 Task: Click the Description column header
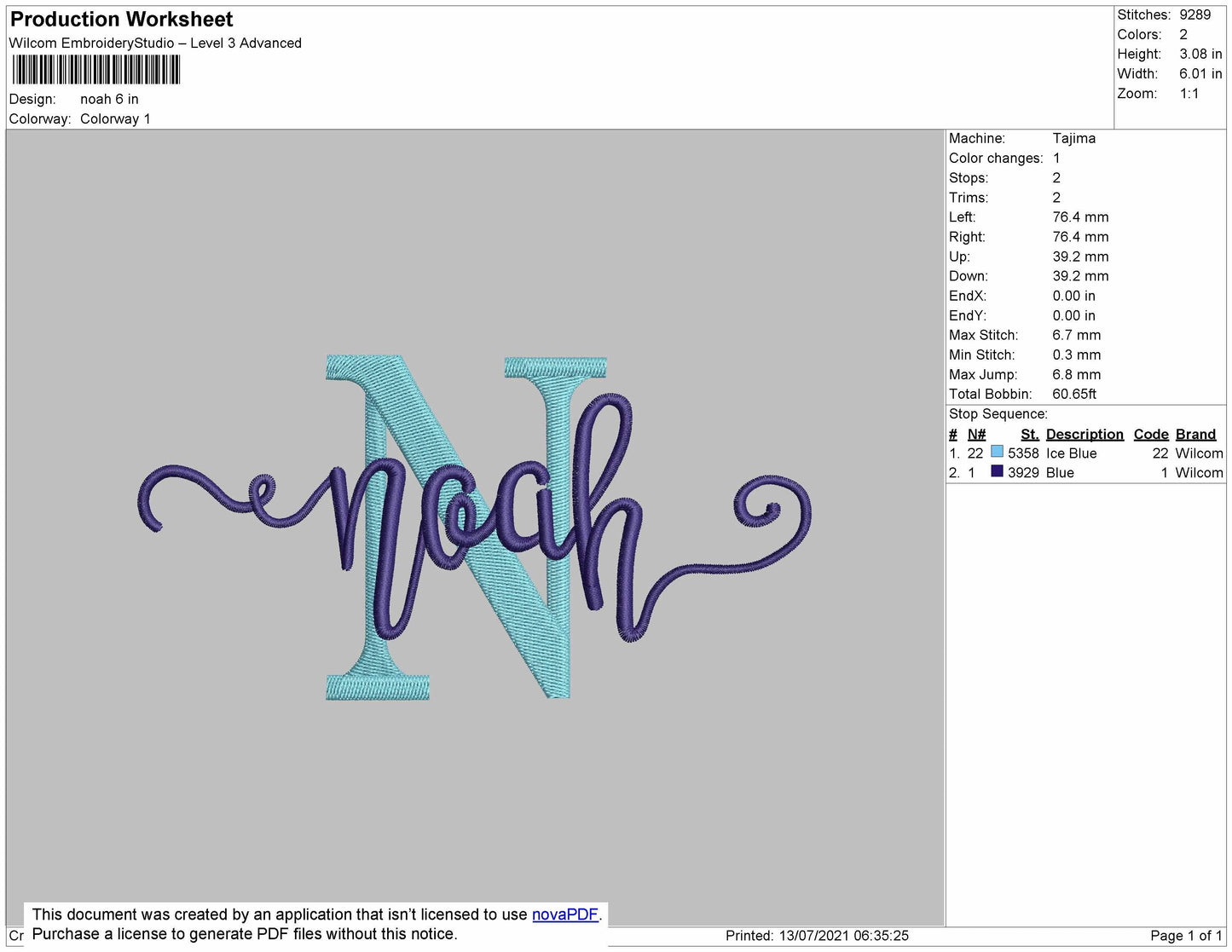pyautogui.click(x=1085, y=434)
